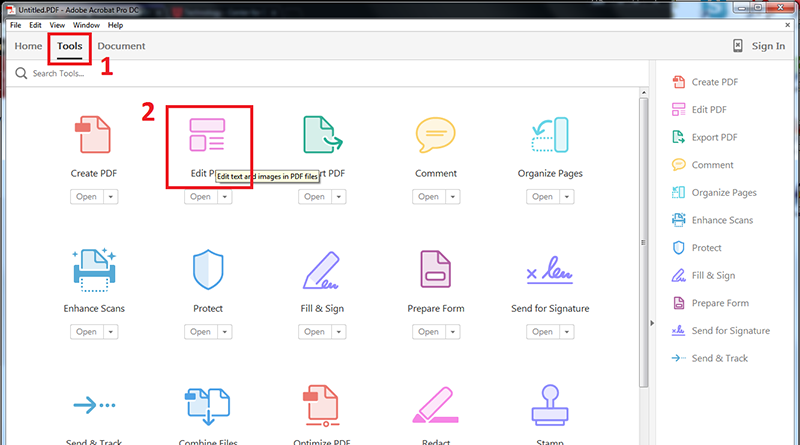Click Fill & Sign icon in right sidebar
800x445 pixels.
[x=679, y=275]
